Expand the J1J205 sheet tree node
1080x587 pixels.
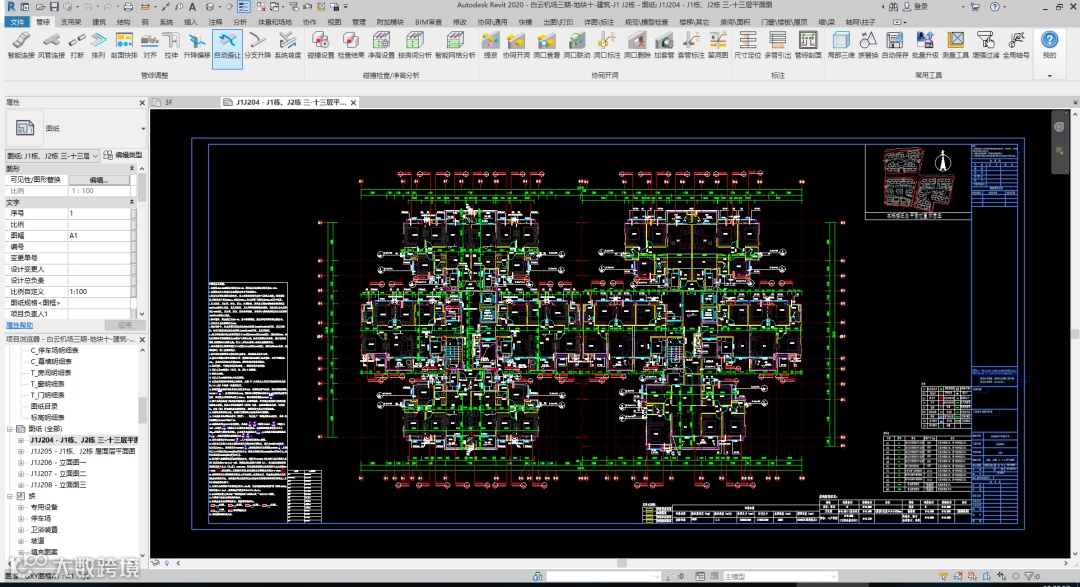coord(21,451)
